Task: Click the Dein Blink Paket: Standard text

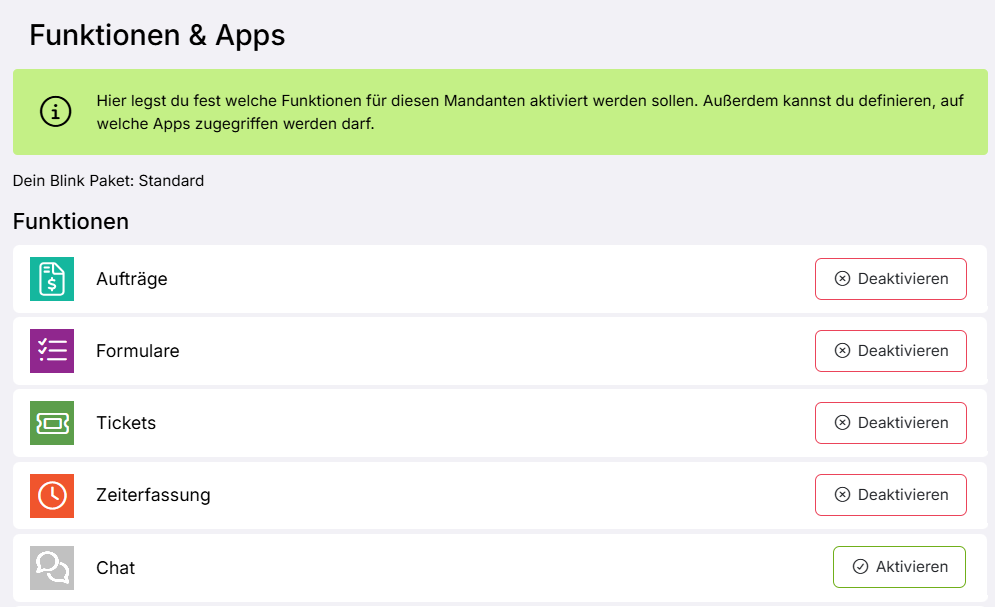Action: [x=108, y=181]
